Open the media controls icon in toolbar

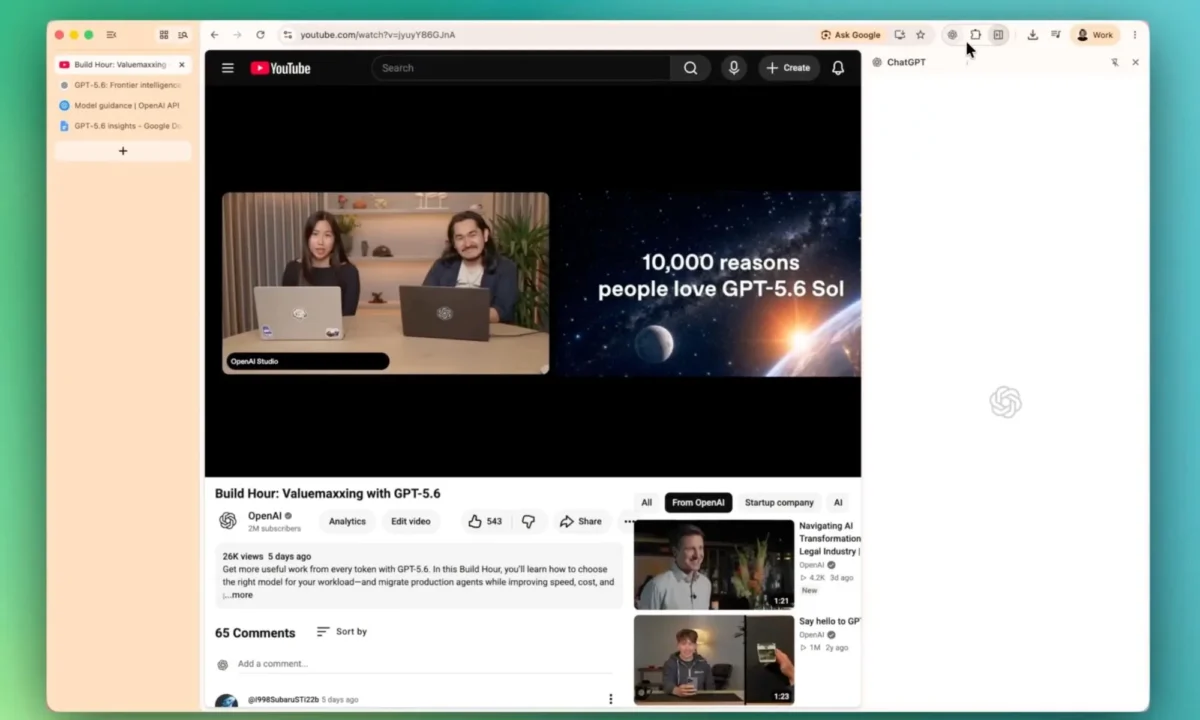click(x=1056, y=35)
